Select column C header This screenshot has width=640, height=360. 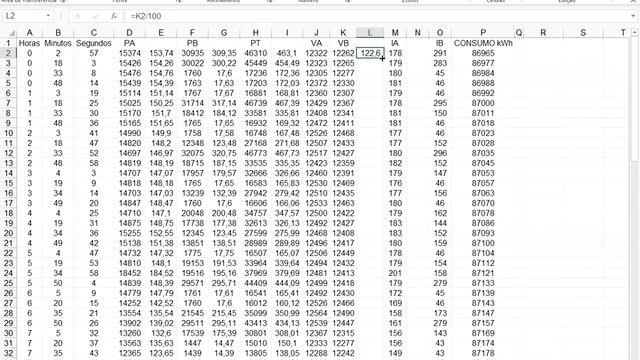coord(94,33)
